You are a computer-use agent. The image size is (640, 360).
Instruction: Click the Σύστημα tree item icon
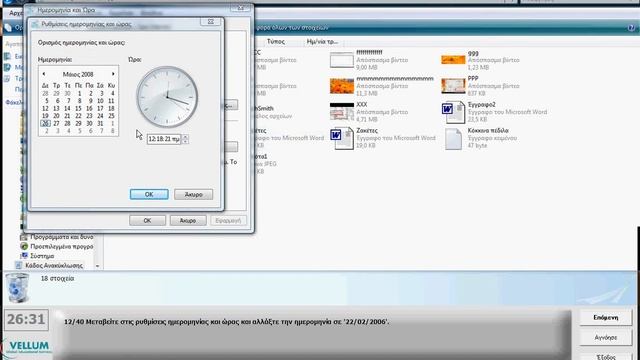coord(24,256)
